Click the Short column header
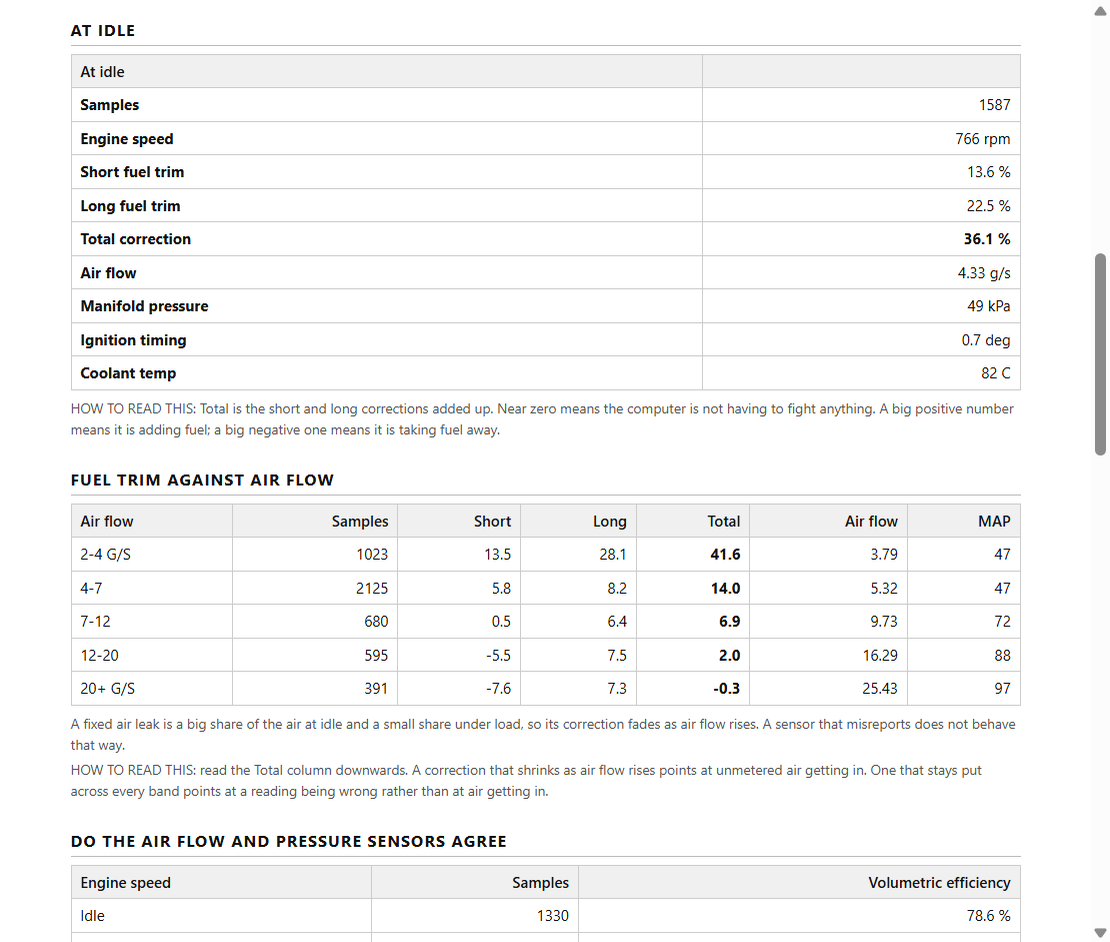The height and width of the screenshot is (942, 1110). click(492, 522)
